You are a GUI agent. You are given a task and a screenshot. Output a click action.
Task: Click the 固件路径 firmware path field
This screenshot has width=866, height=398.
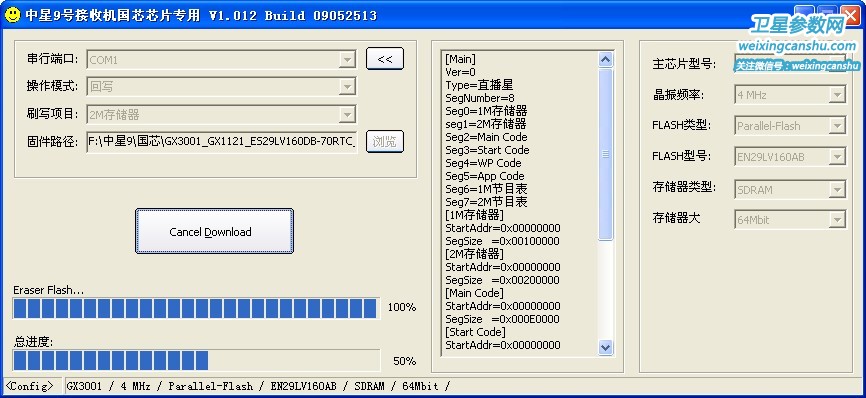pos(221,142)
